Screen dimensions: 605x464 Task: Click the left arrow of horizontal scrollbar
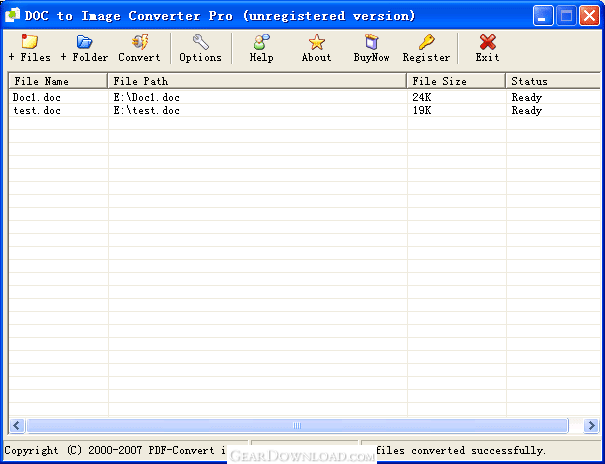click(x=17, y=425)
